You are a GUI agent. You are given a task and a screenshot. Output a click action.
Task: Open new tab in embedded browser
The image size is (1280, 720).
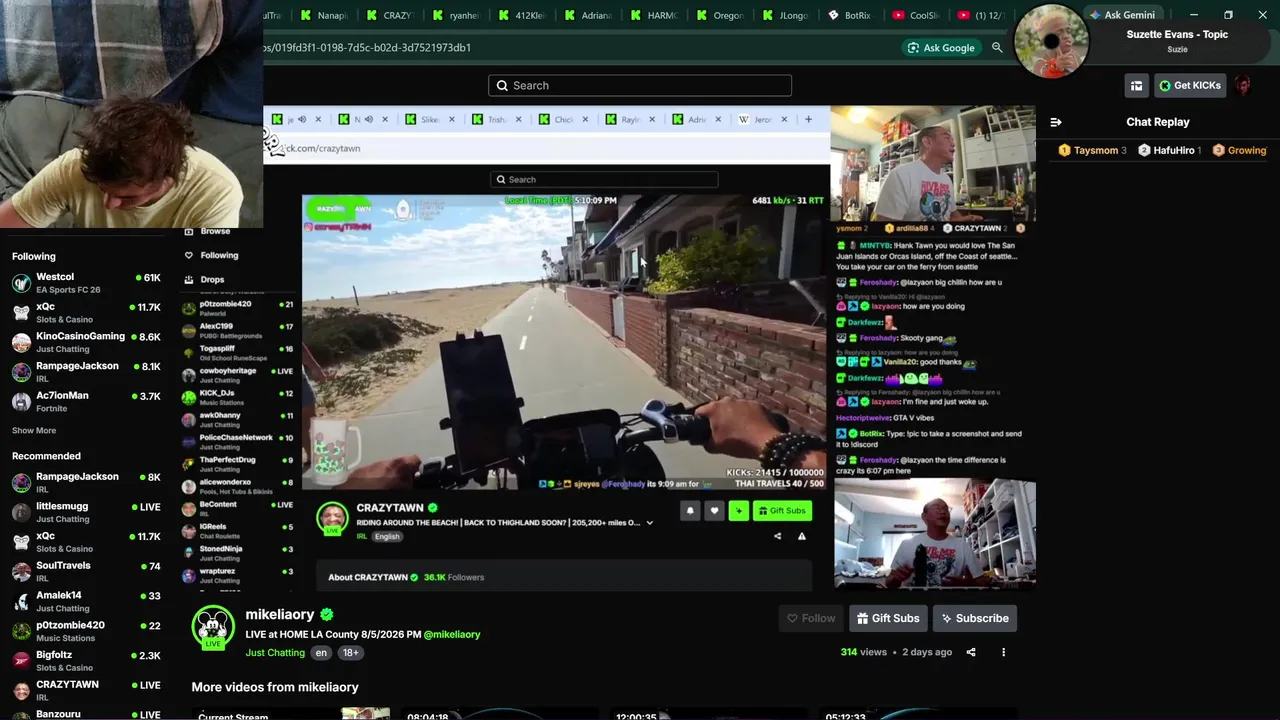tap(809, 120)
